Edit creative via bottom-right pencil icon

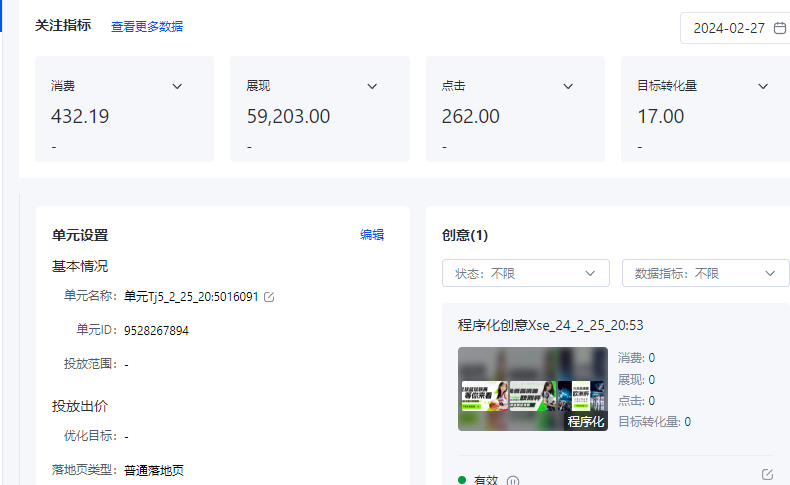(x=767, y=474)
